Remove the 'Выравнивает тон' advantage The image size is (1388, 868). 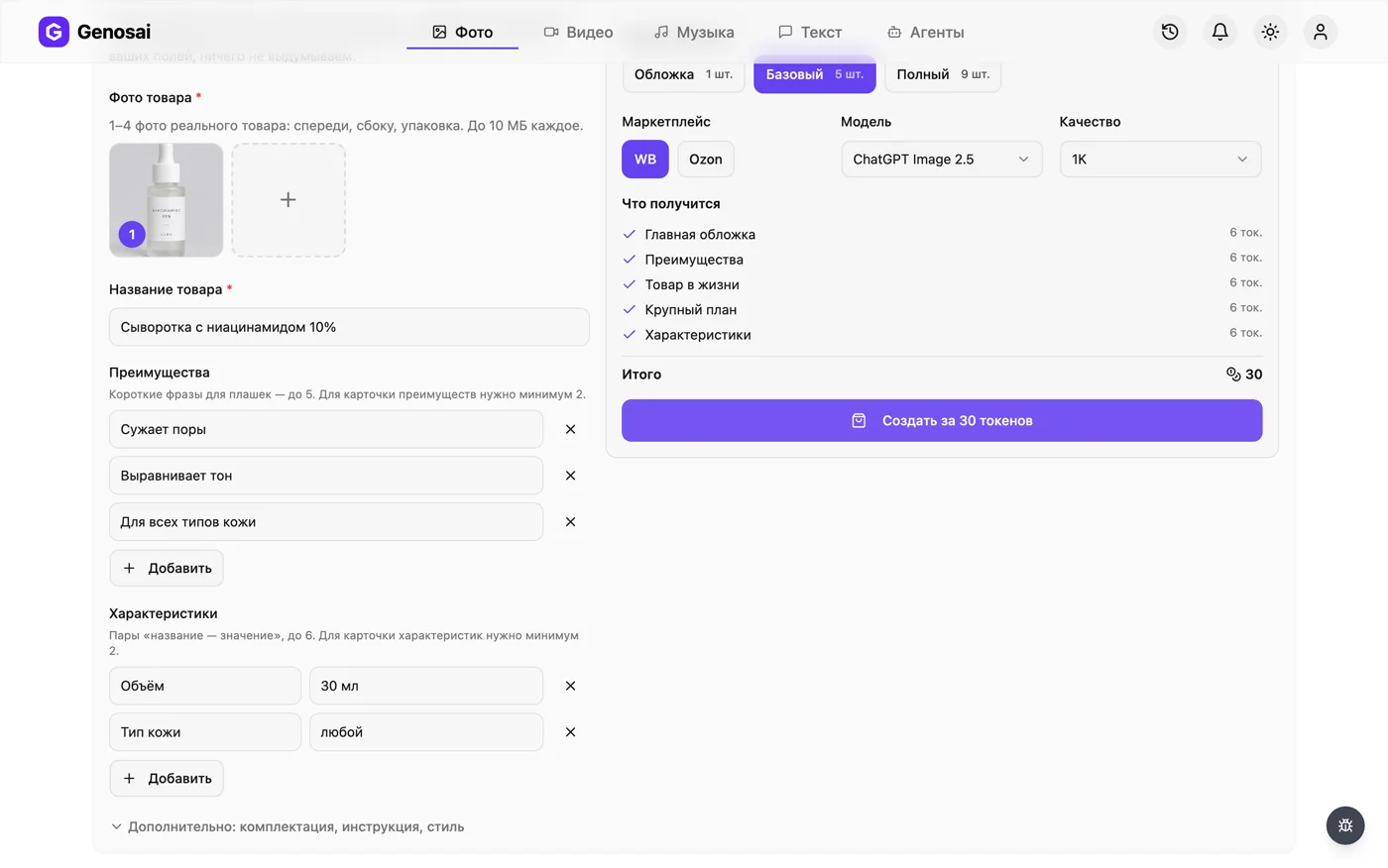(x=570, y=476)
